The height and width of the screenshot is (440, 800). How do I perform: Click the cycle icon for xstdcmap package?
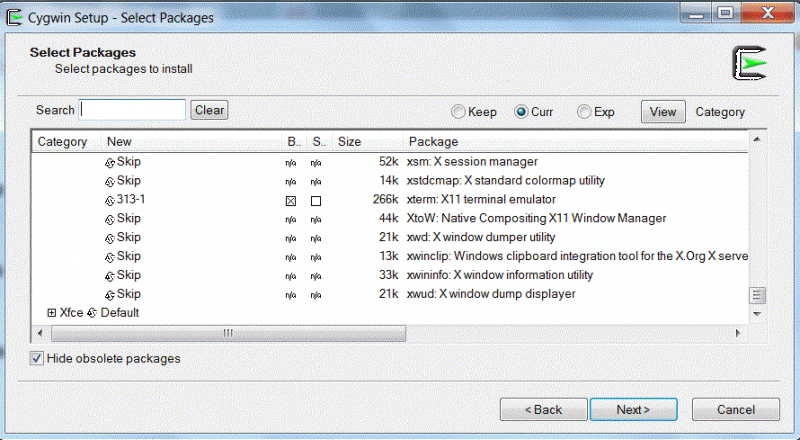click(110, 182)
